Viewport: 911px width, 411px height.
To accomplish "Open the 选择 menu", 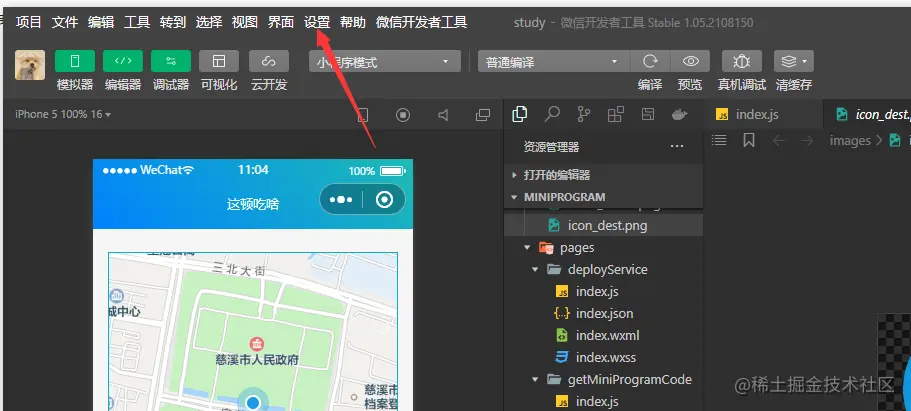I will 209,23.
